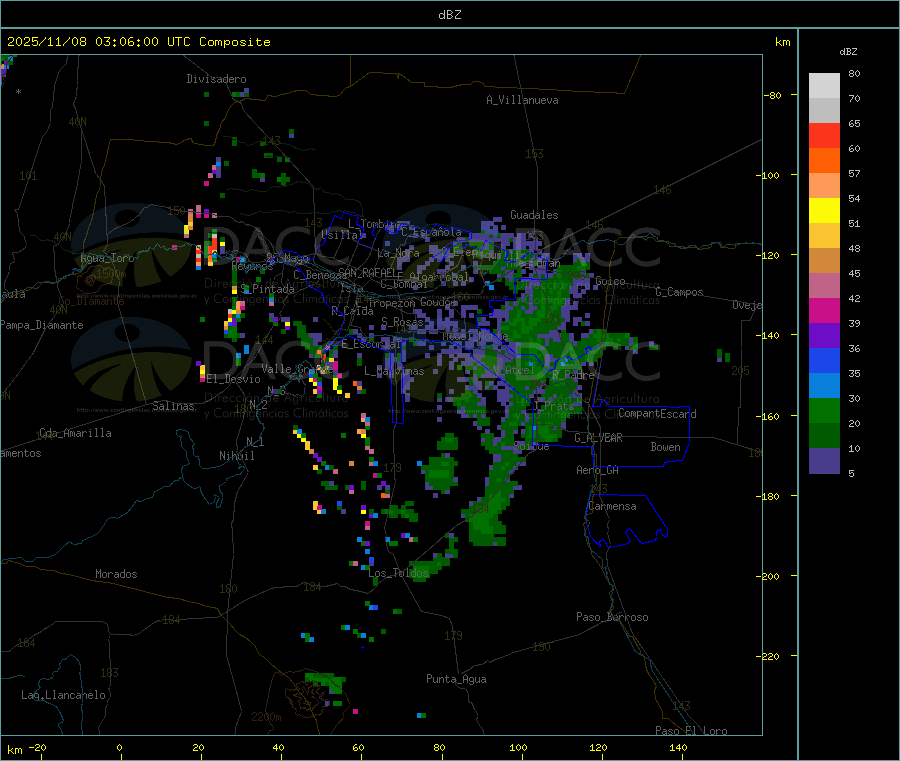Click the Divisadero place label

coord(216,79)
